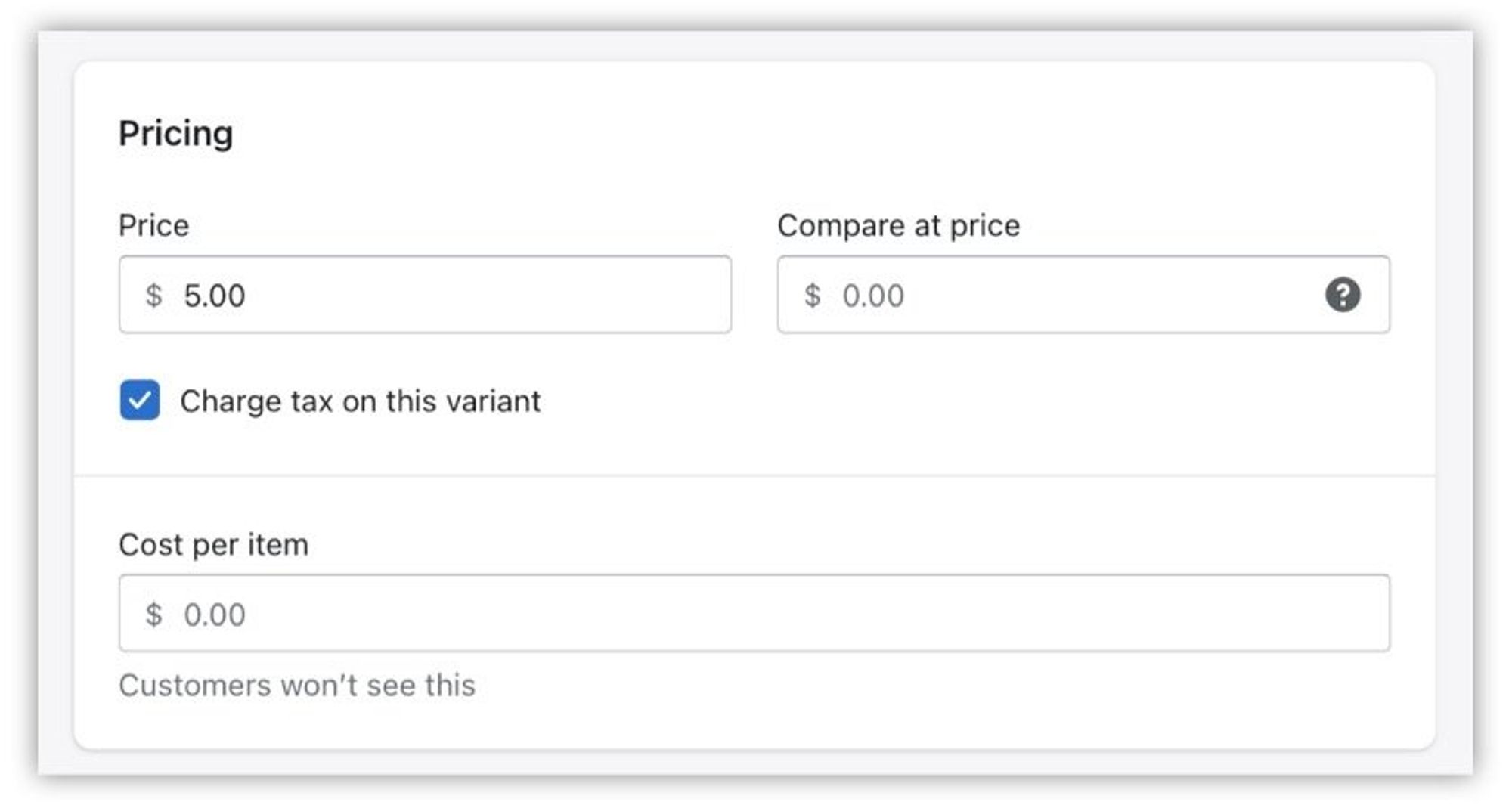
Task: Uncheck the Charge tax on this variant checkbox
Action: pos(140,400)
